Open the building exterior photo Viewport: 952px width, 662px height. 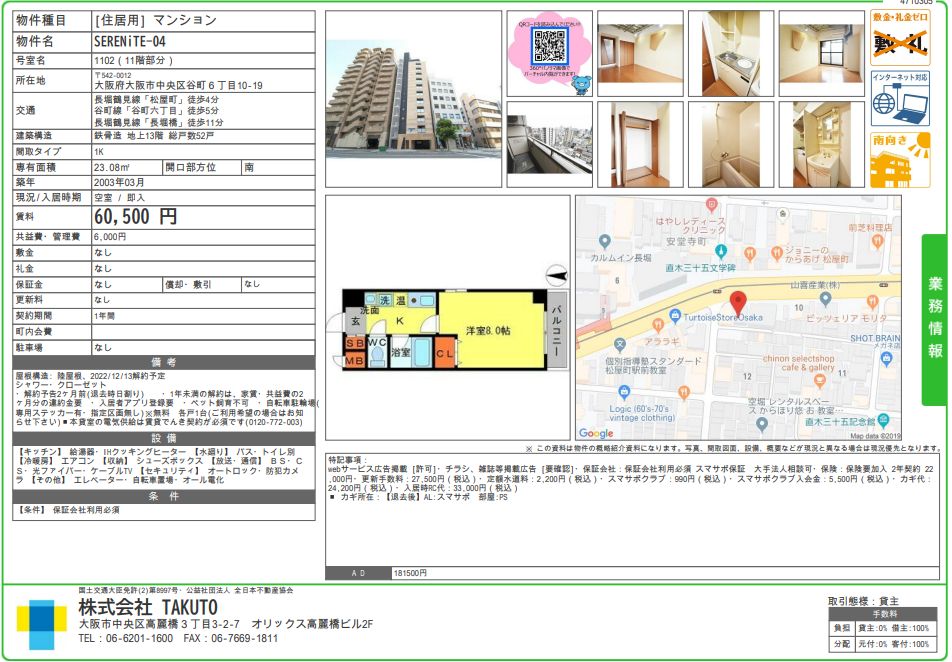pyautogui.click(x=412, y=100)
